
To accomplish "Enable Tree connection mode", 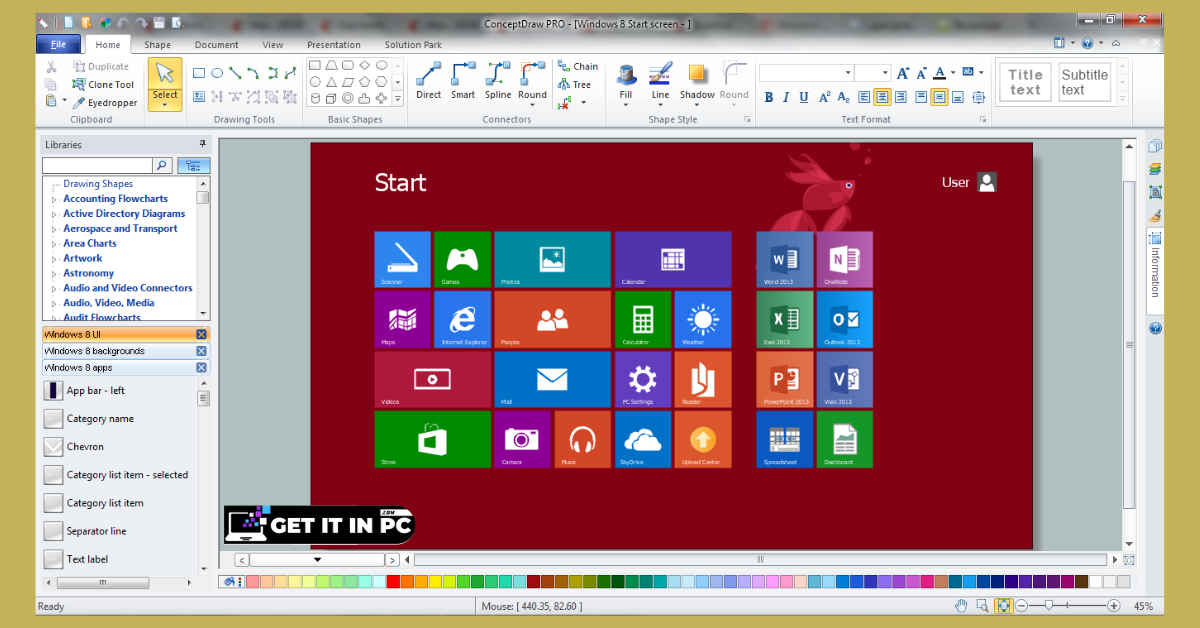I will click(x=574, y=85).
